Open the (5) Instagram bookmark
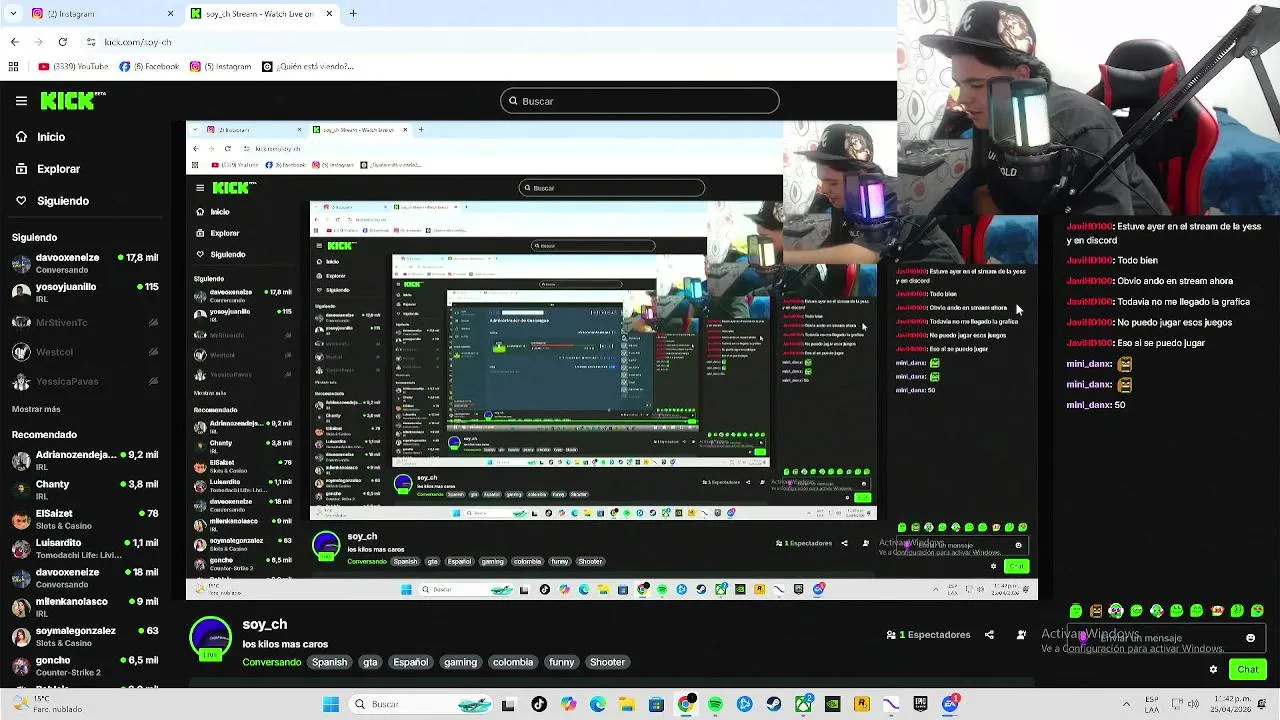This screenshot has height=720, width=1280. pos(220,67)
